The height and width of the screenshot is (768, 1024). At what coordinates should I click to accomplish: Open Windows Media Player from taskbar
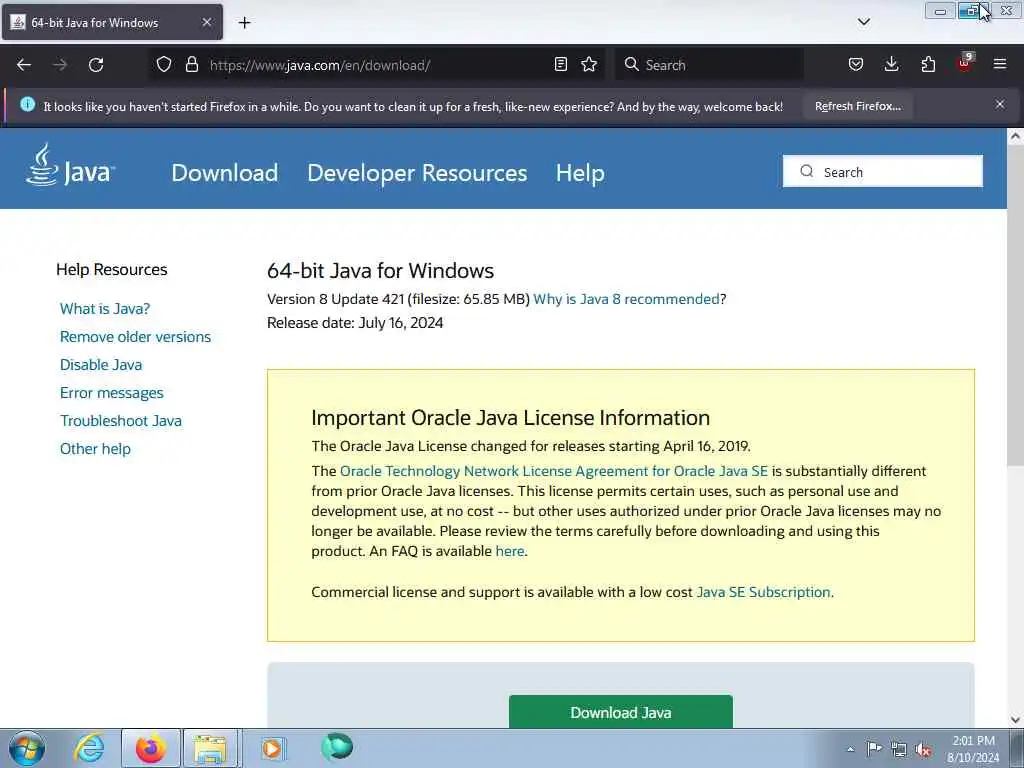[x=272, y=748]
